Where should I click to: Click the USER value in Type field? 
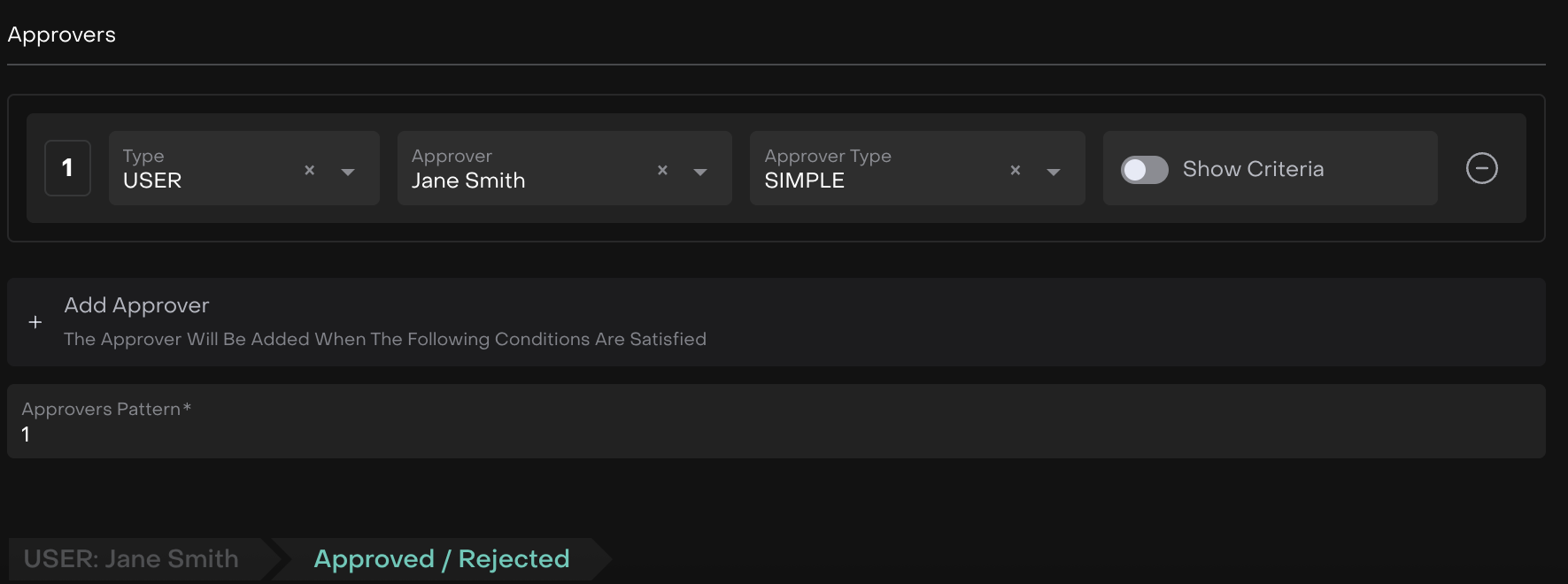[152, 181]
